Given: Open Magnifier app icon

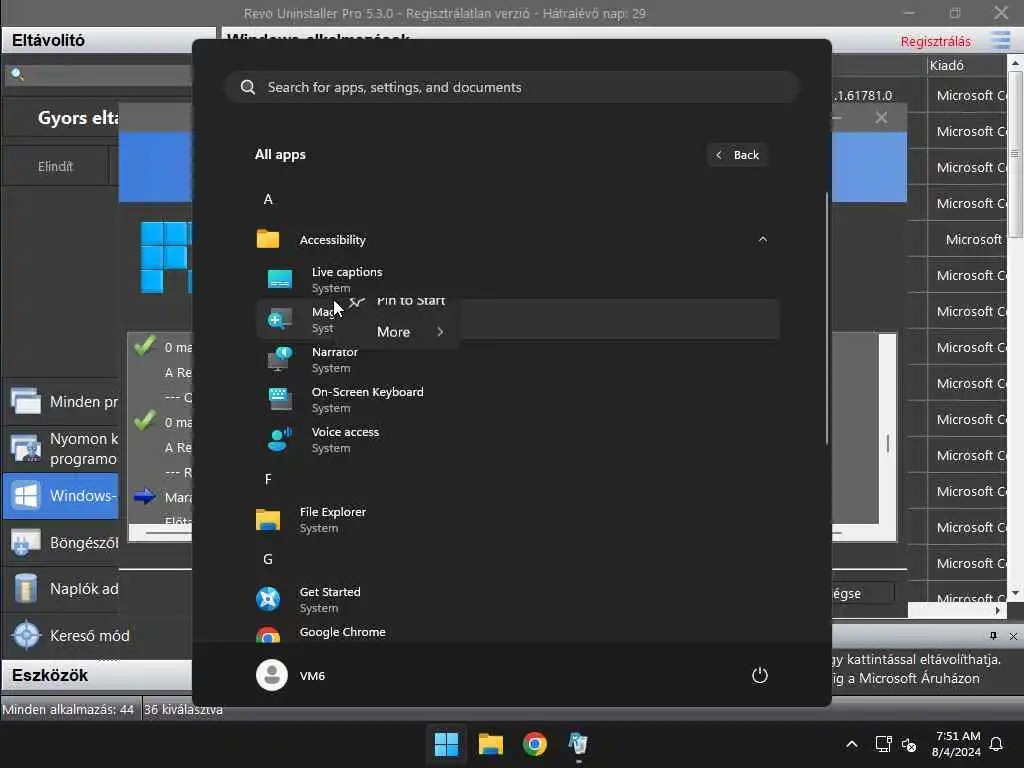Looking at the screenshot, I should [x=280, y=319].
